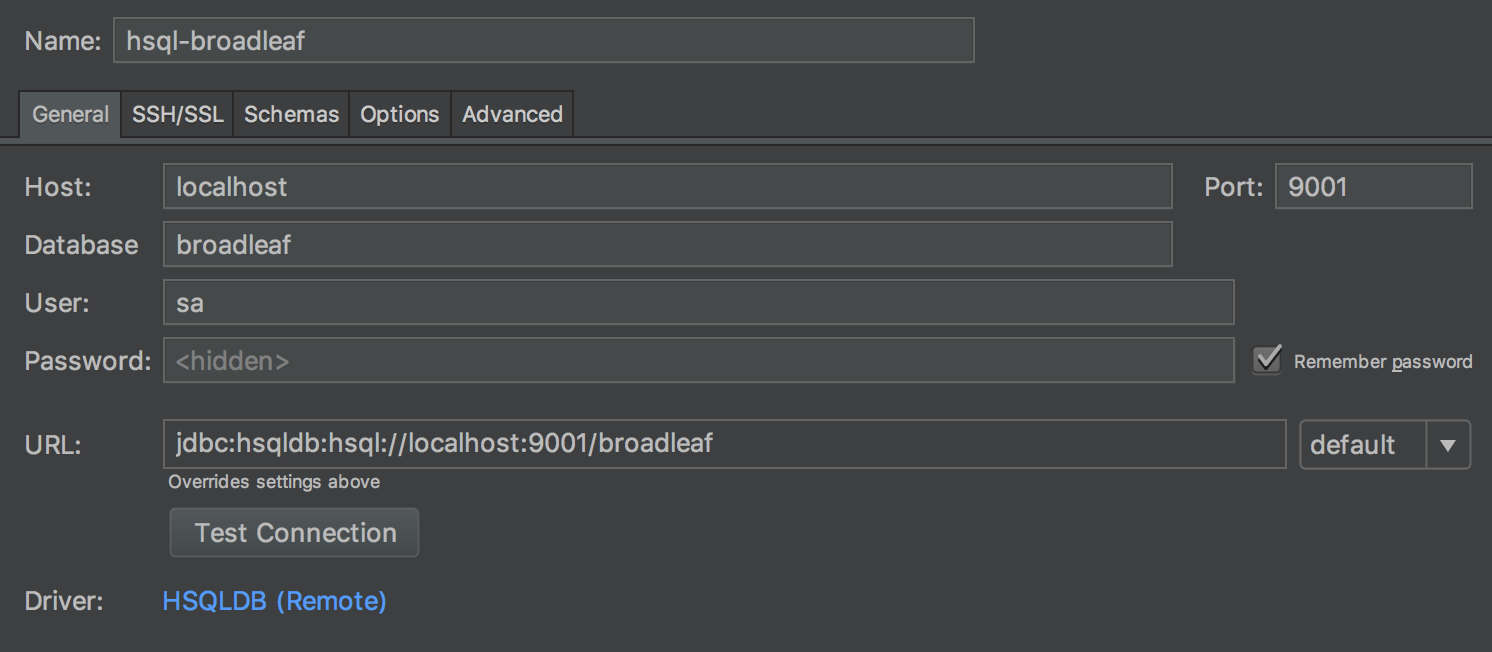The image size is (1492, 652).
Task: Switch to the SSH/SSL tab
Action: click(177, 113)
